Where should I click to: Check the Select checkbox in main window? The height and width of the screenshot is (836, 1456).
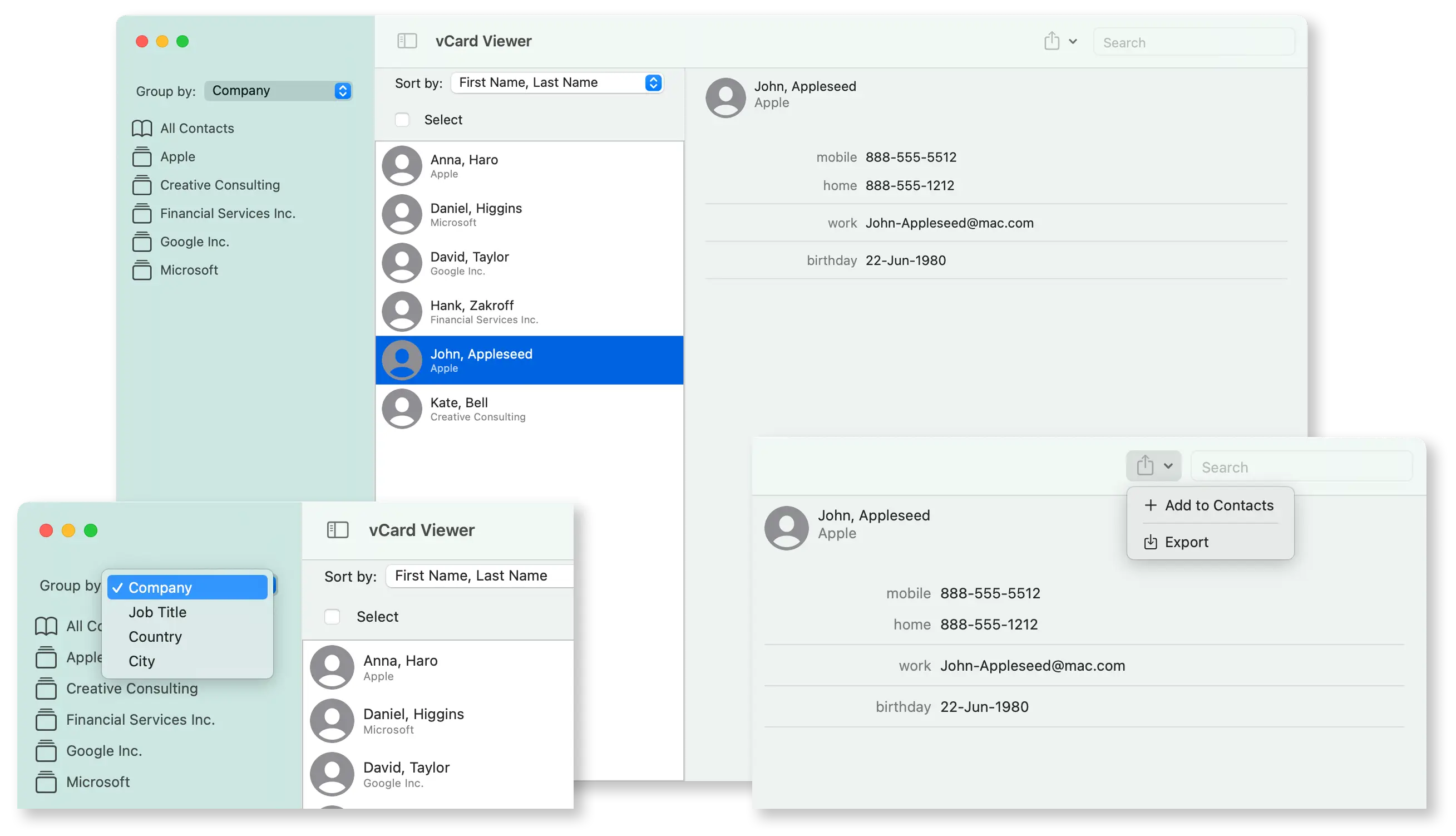point(402,120)
